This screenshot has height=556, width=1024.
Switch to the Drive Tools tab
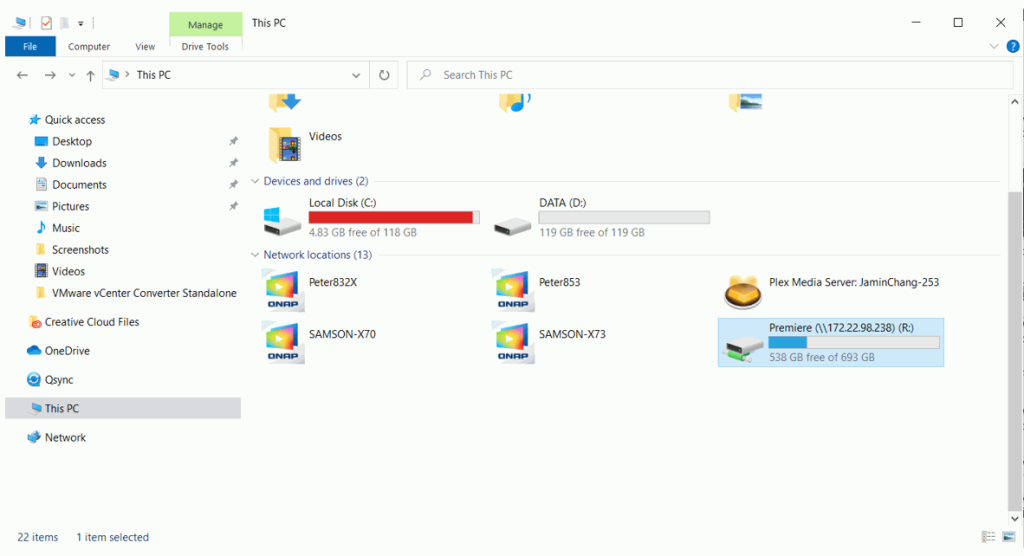205,46
